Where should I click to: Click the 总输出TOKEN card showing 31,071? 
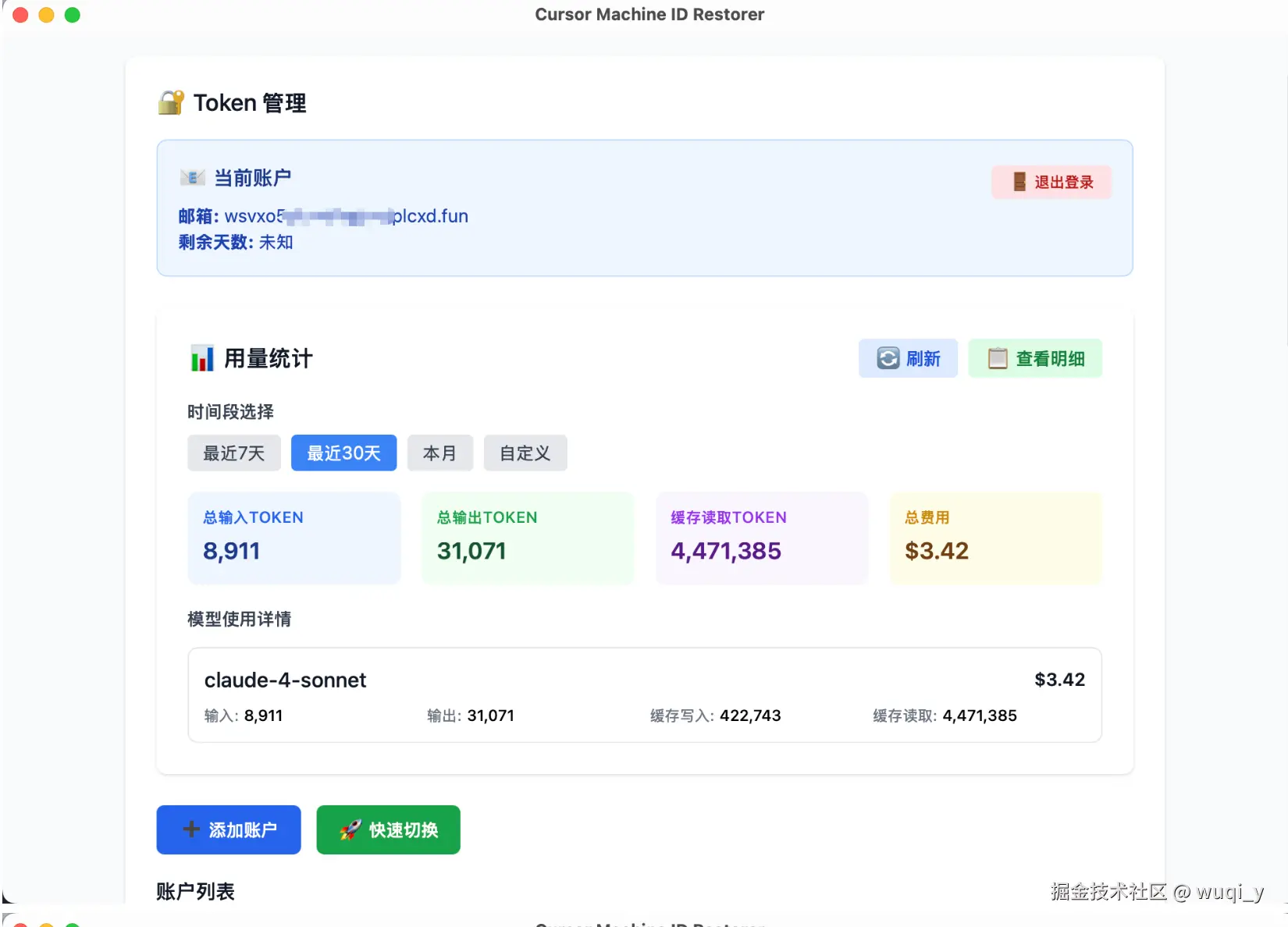528,538
